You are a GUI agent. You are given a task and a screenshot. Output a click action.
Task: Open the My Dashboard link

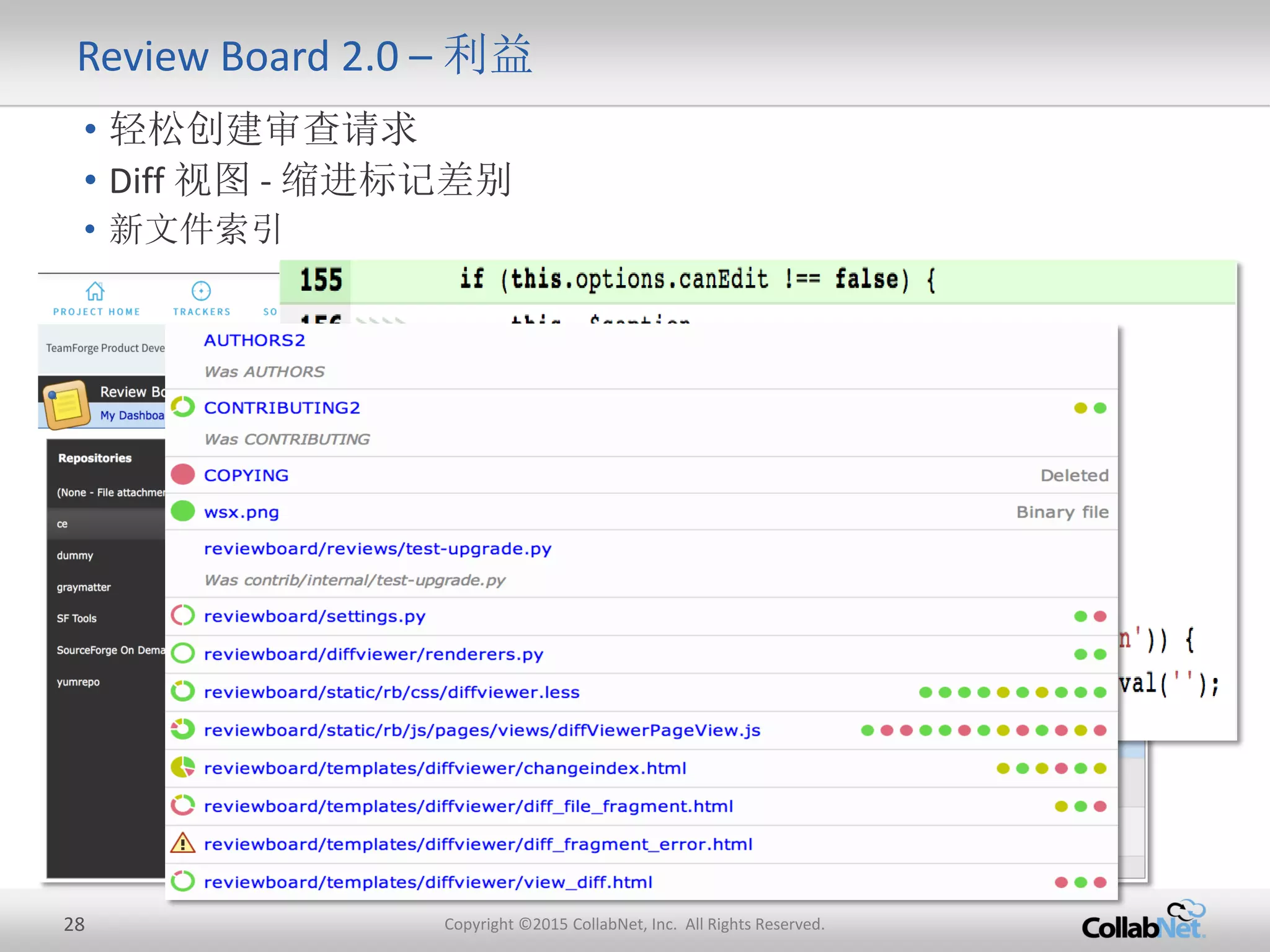[x=132, y=415]
